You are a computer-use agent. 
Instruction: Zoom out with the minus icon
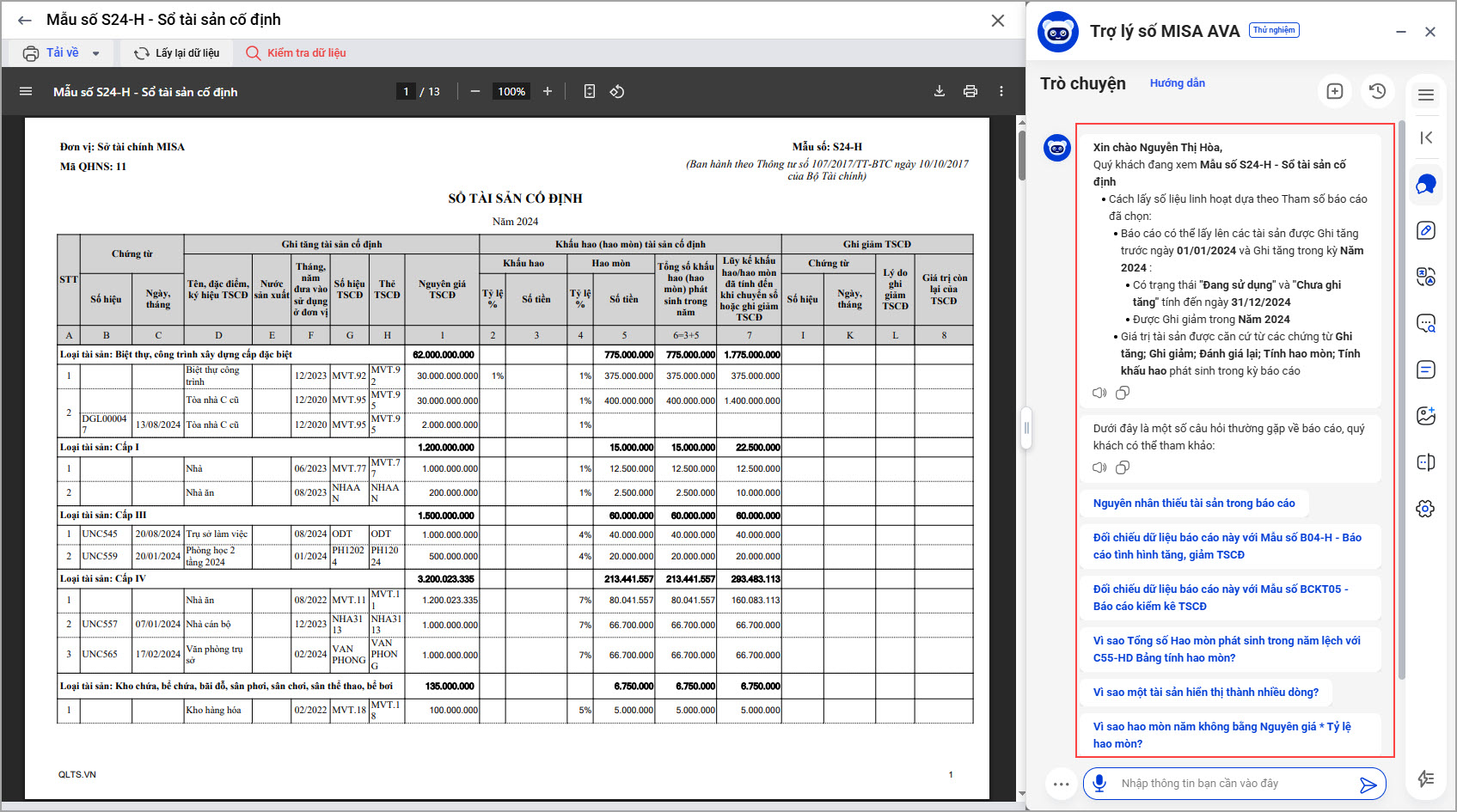coord(475,91)
